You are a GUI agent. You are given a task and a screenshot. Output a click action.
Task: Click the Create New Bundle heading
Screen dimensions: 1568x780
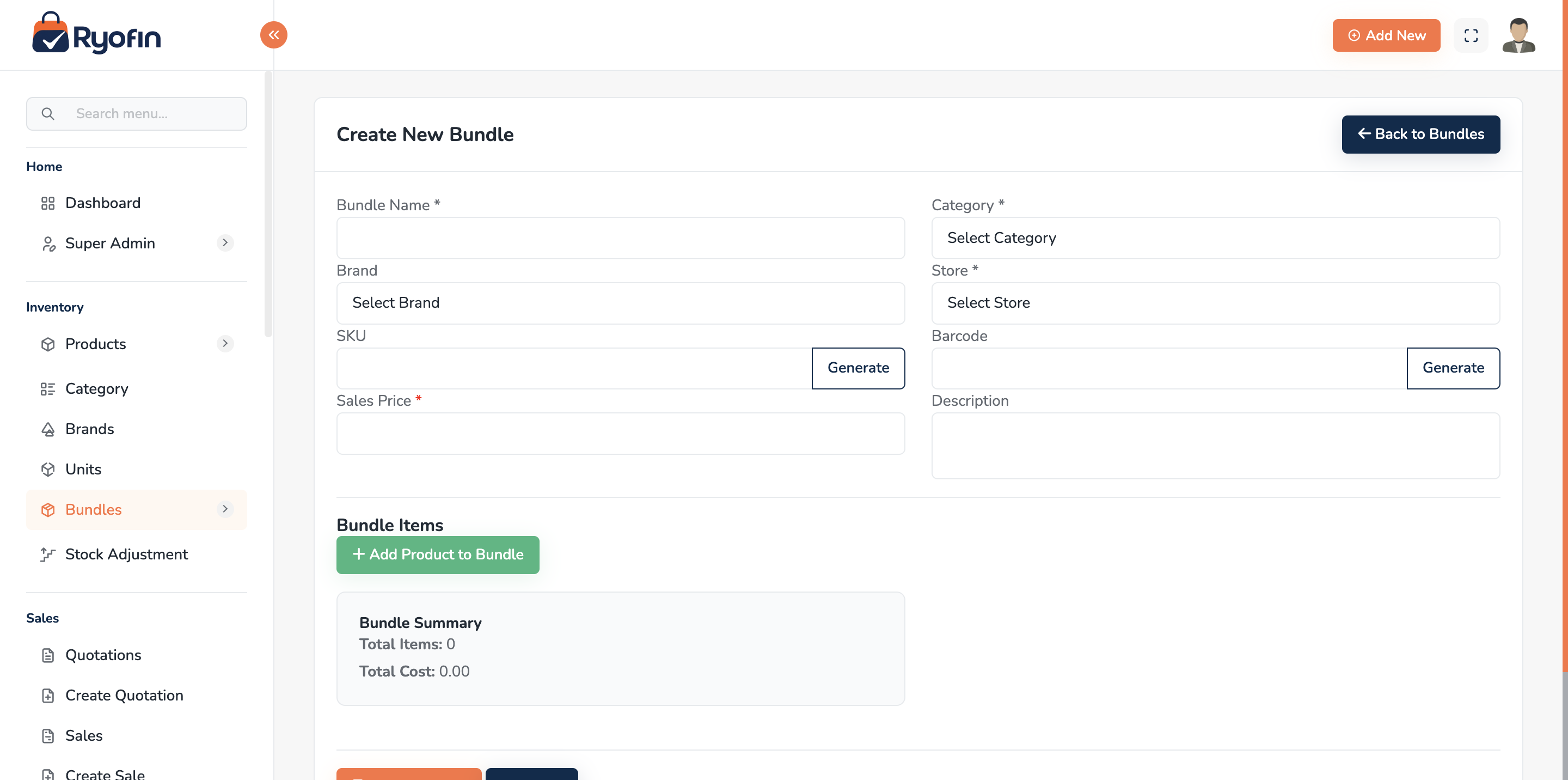point(425,135)
